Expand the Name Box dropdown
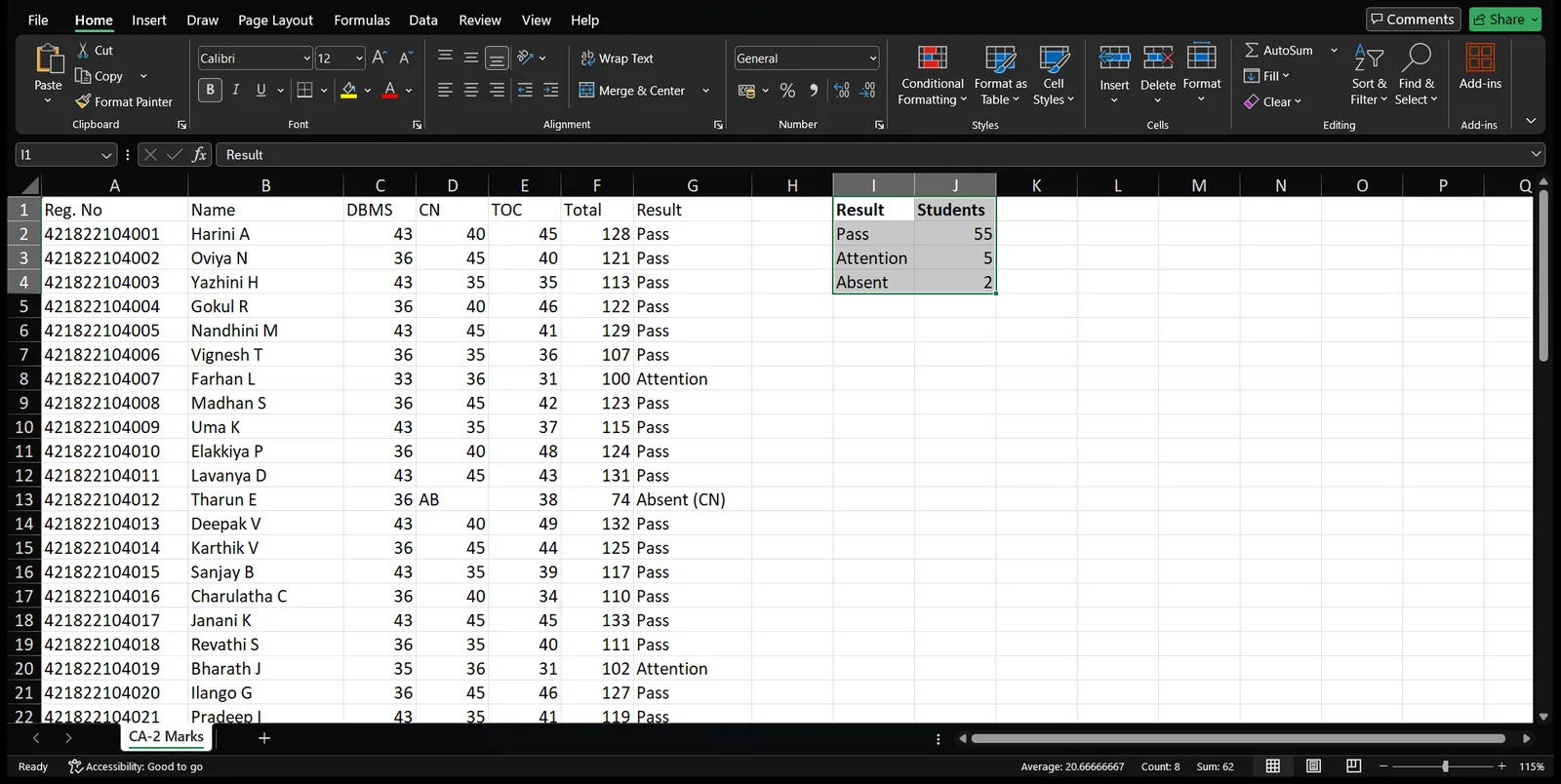 coord(106,155)
